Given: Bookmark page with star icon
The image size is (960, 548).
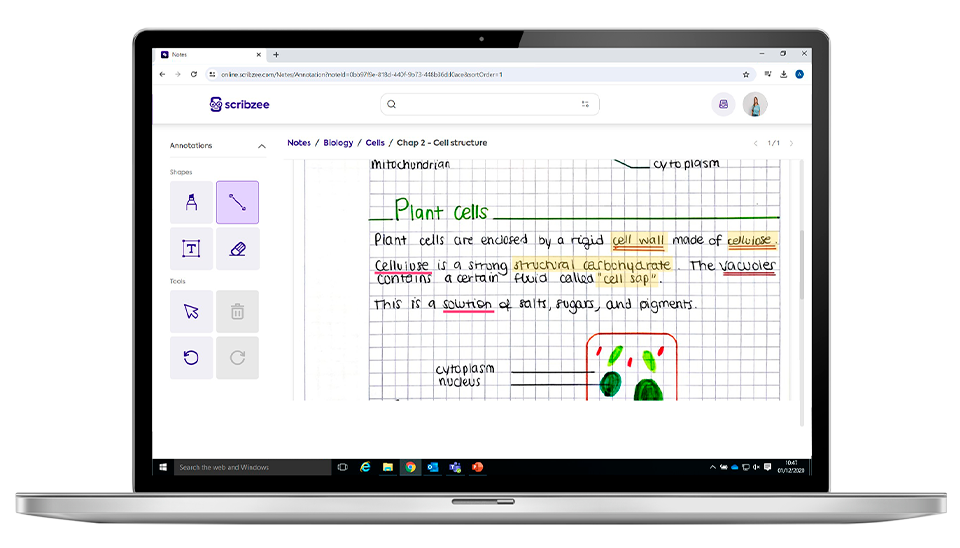Looking at the screenshot, I should (746, 75).
